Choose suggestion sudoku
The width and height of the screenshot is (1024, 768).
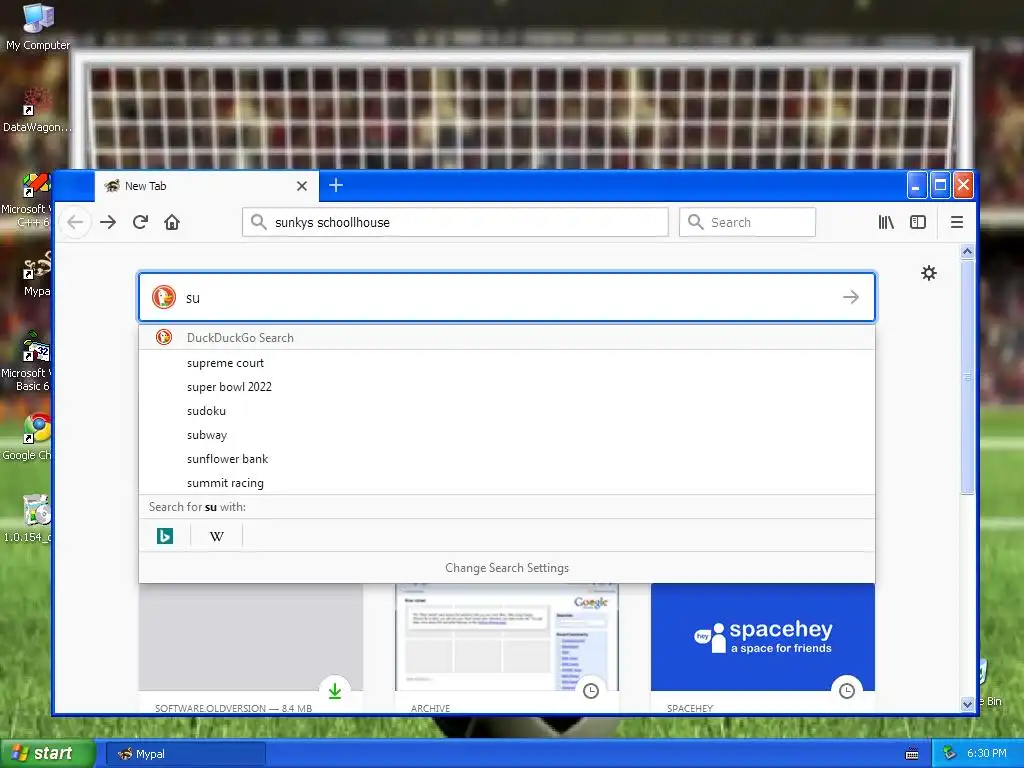(506, 411)
